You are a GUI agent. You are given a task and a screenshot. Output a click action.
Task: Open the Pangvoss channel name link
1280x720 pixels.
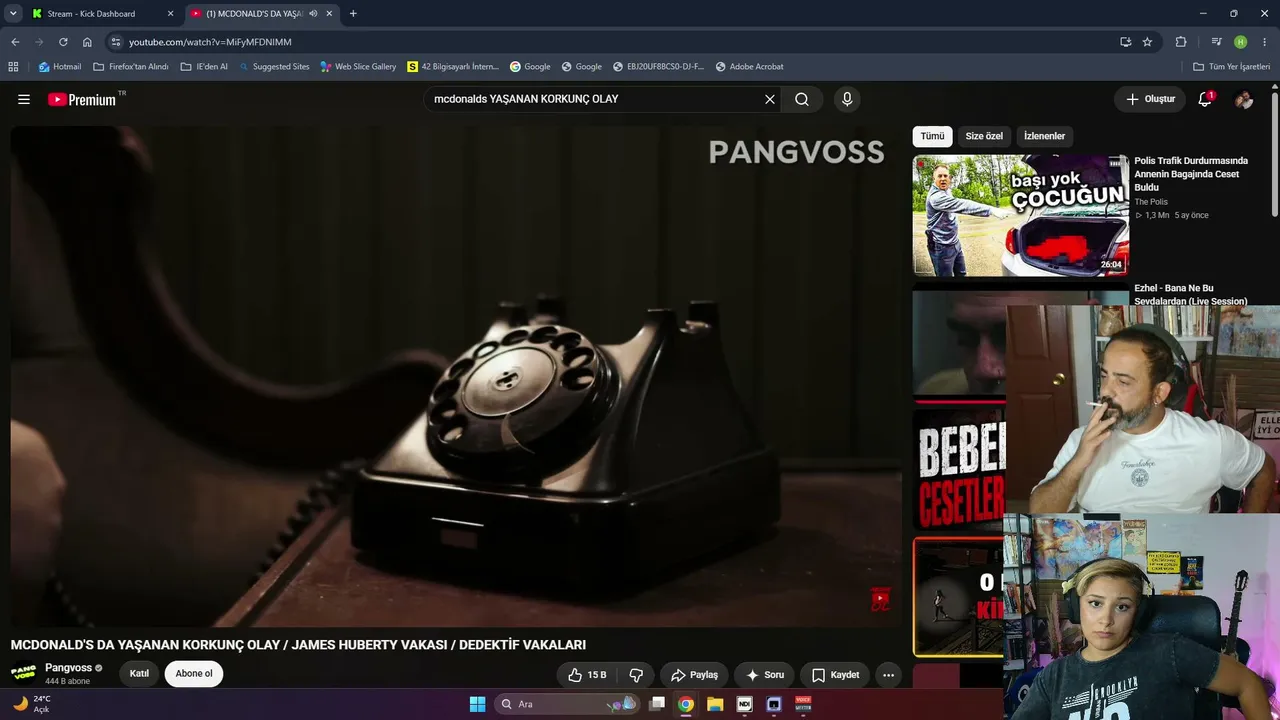click(68, 668)
